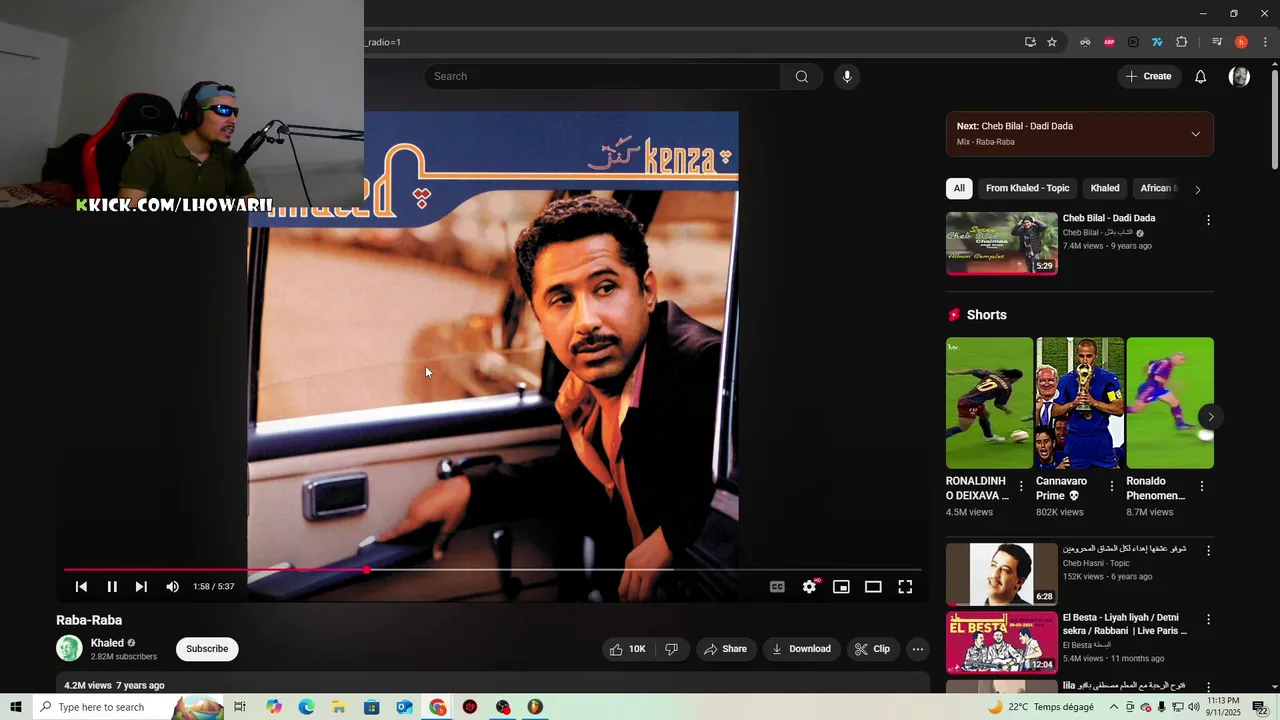The height and width of the screenshot is (720, 1280).
Task: Open El Besta - Liyah liyah video title
Action: coord(1125,624)
